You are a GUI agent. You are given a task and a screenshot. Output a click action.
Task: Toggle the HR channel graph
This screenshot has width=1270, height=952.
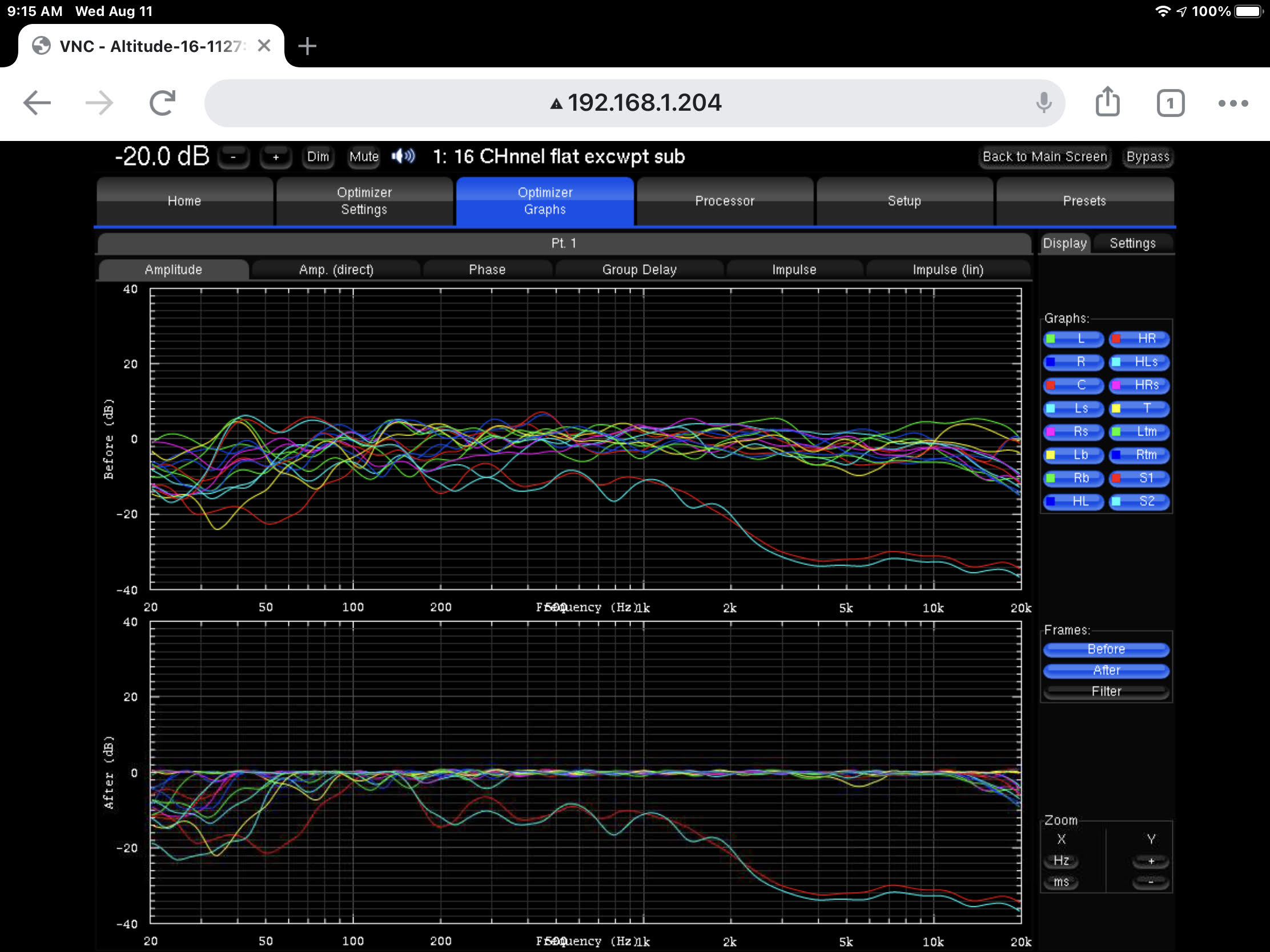pyautogui.click(x=1139, y=339)
